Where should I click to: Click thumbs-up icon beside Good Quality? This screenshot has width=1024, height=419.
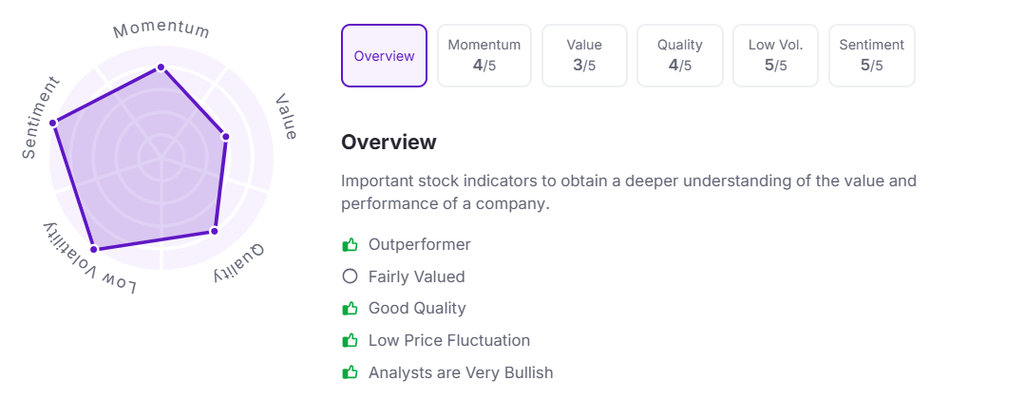point(350,309)
